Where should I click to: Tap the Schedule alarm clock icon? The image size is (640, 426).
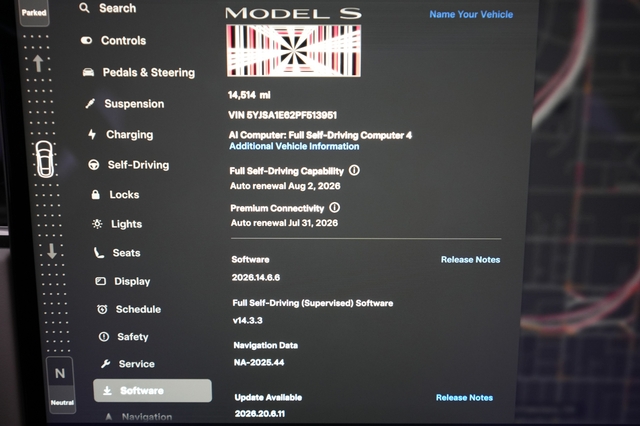(102, 309)
